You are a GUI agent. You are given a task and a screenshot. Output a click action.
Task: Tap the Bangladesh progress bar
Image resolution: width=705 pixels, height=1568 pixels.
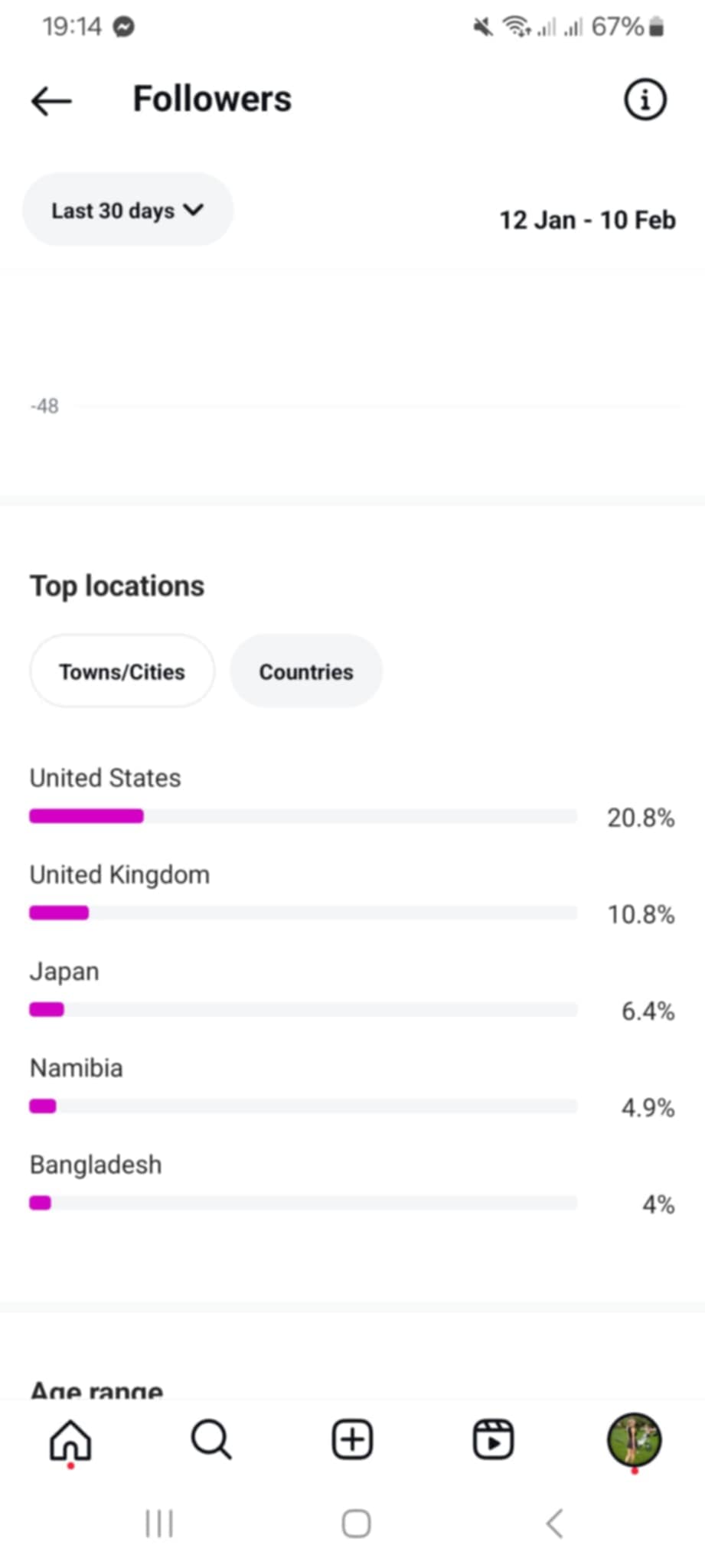click(303, 1204)
